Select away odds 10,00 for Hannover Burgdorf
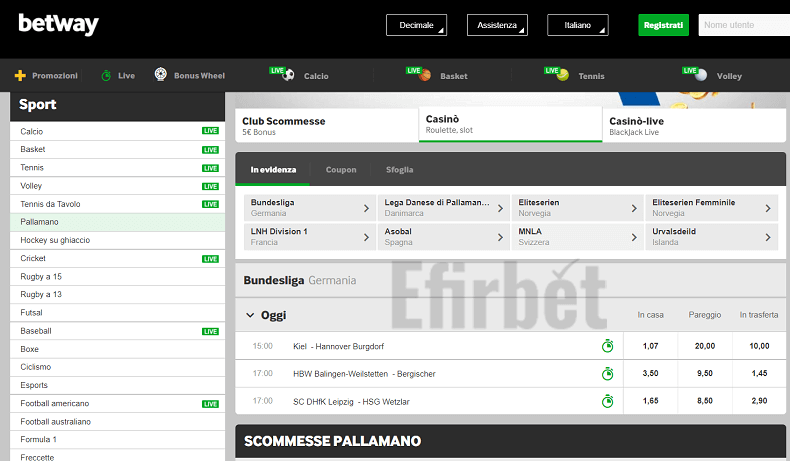This screenshot has height=461, width=790. (759, 346)
